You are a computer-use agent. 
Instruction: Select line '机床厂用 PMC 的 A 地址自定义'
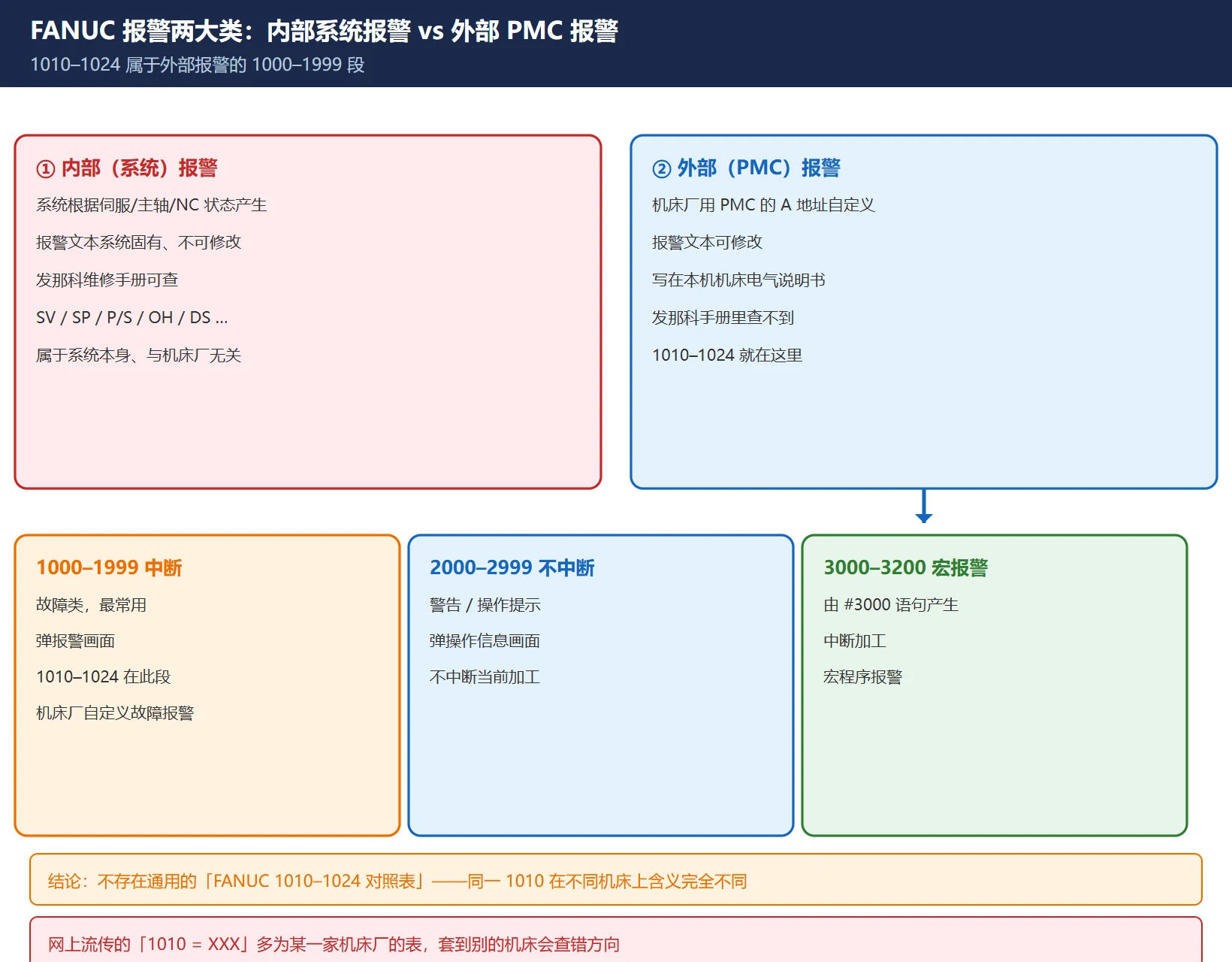tap(764, 205)
